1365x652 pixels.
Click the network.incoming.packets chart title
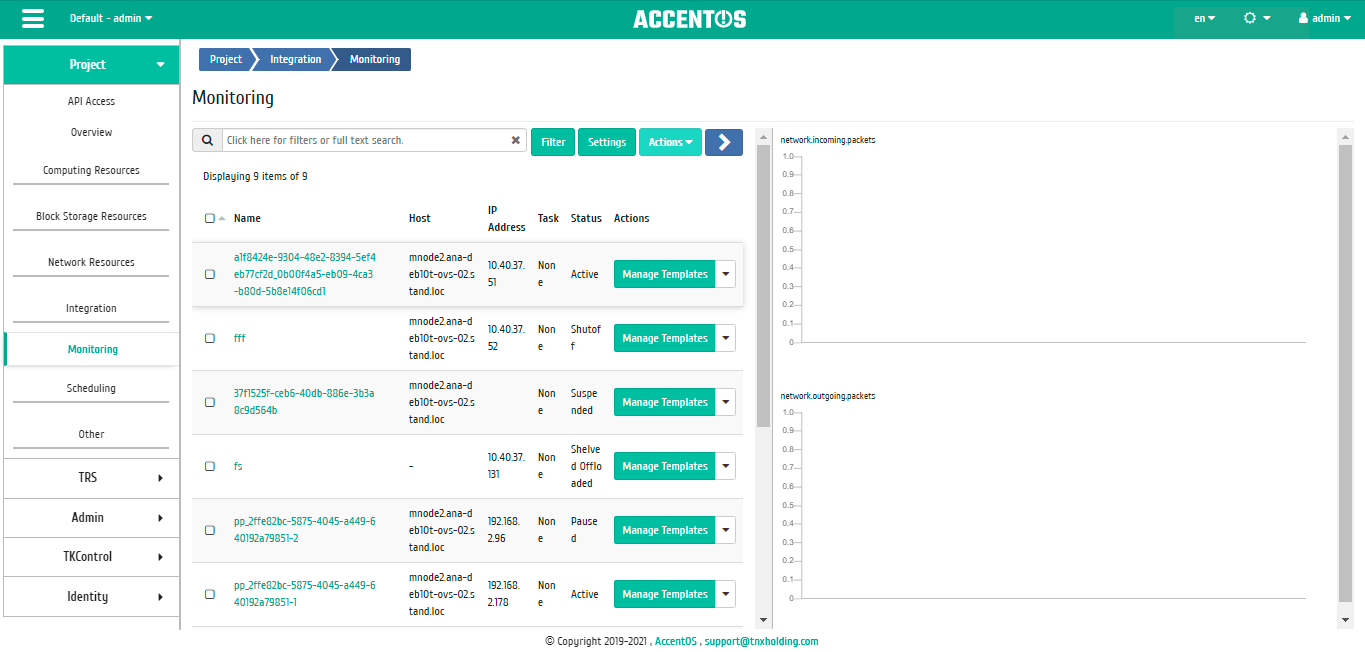pyautogui.click(x=828, y=140)
